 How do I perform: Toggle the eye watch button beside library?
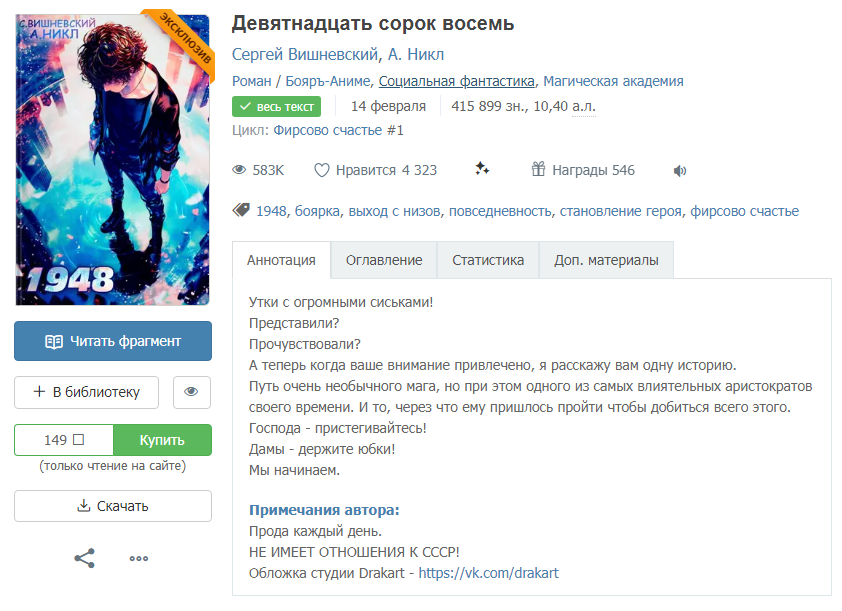(x=192, y=392)
